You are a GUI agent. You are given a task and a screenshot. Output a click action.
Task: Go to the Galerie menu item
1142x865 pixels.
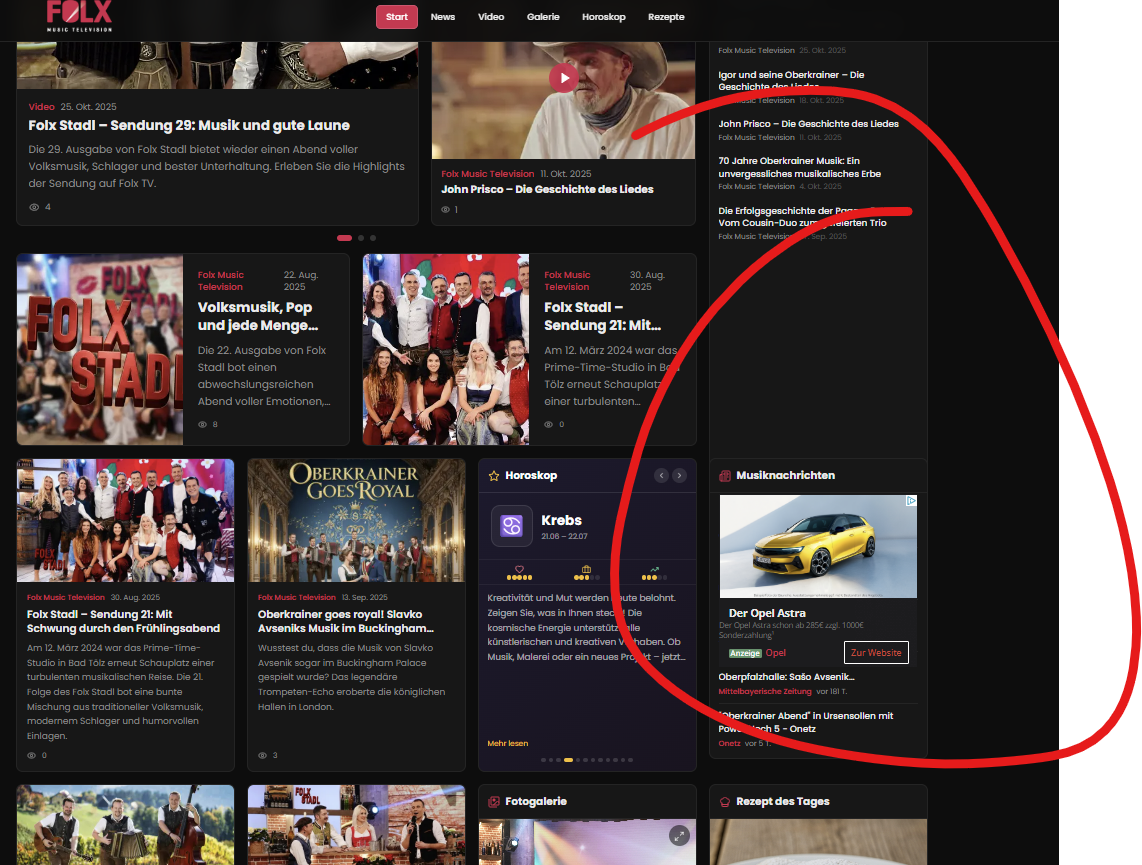[x=543, y=17]
